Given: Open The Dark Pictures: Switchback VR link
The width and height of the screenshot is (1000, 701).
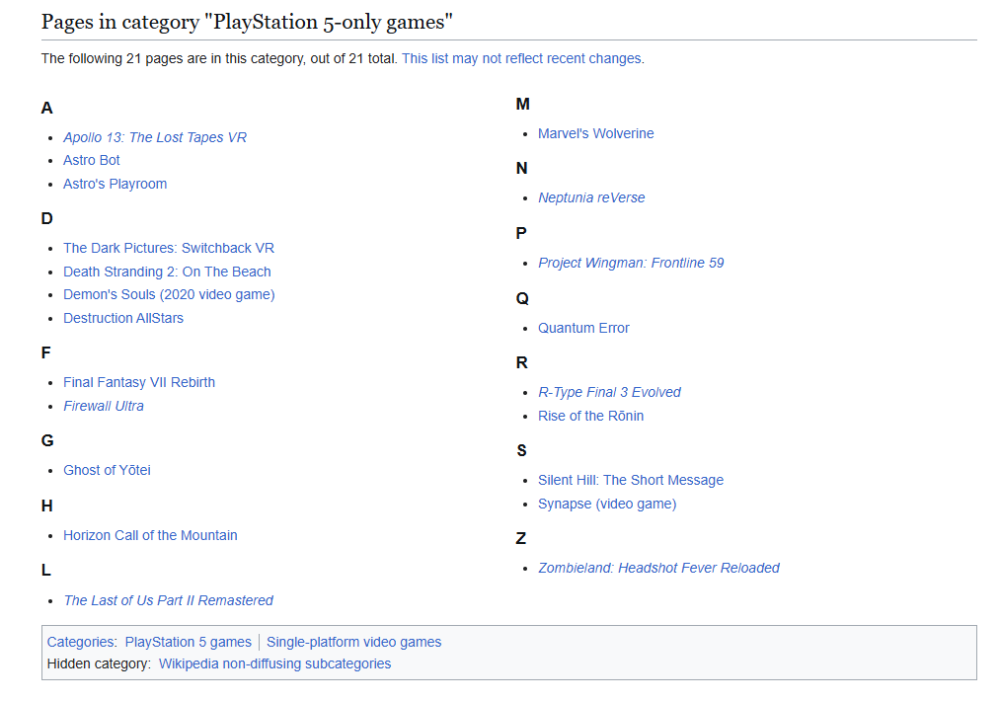Looking at the screenshot, I should coord(168,247).
